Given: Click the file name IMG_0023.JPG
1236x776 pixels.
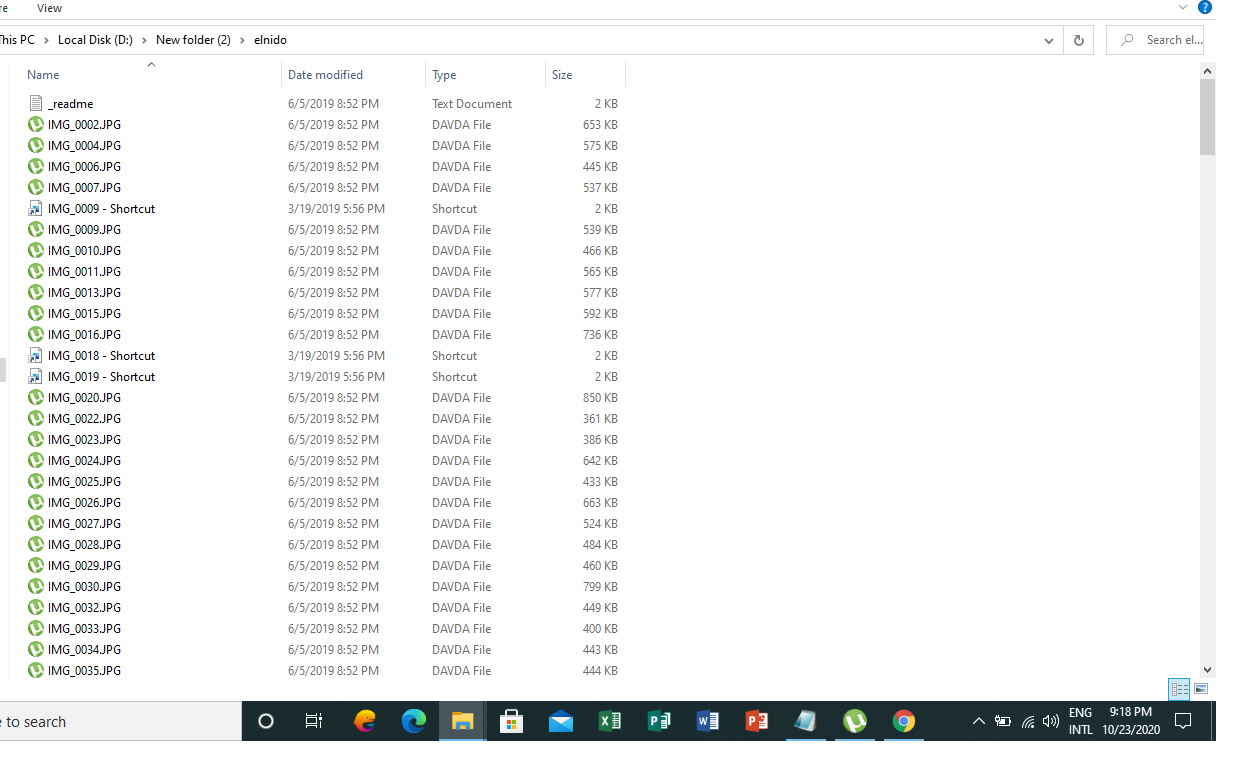Looking at the screenshot, I should click(x=84, y=440).
